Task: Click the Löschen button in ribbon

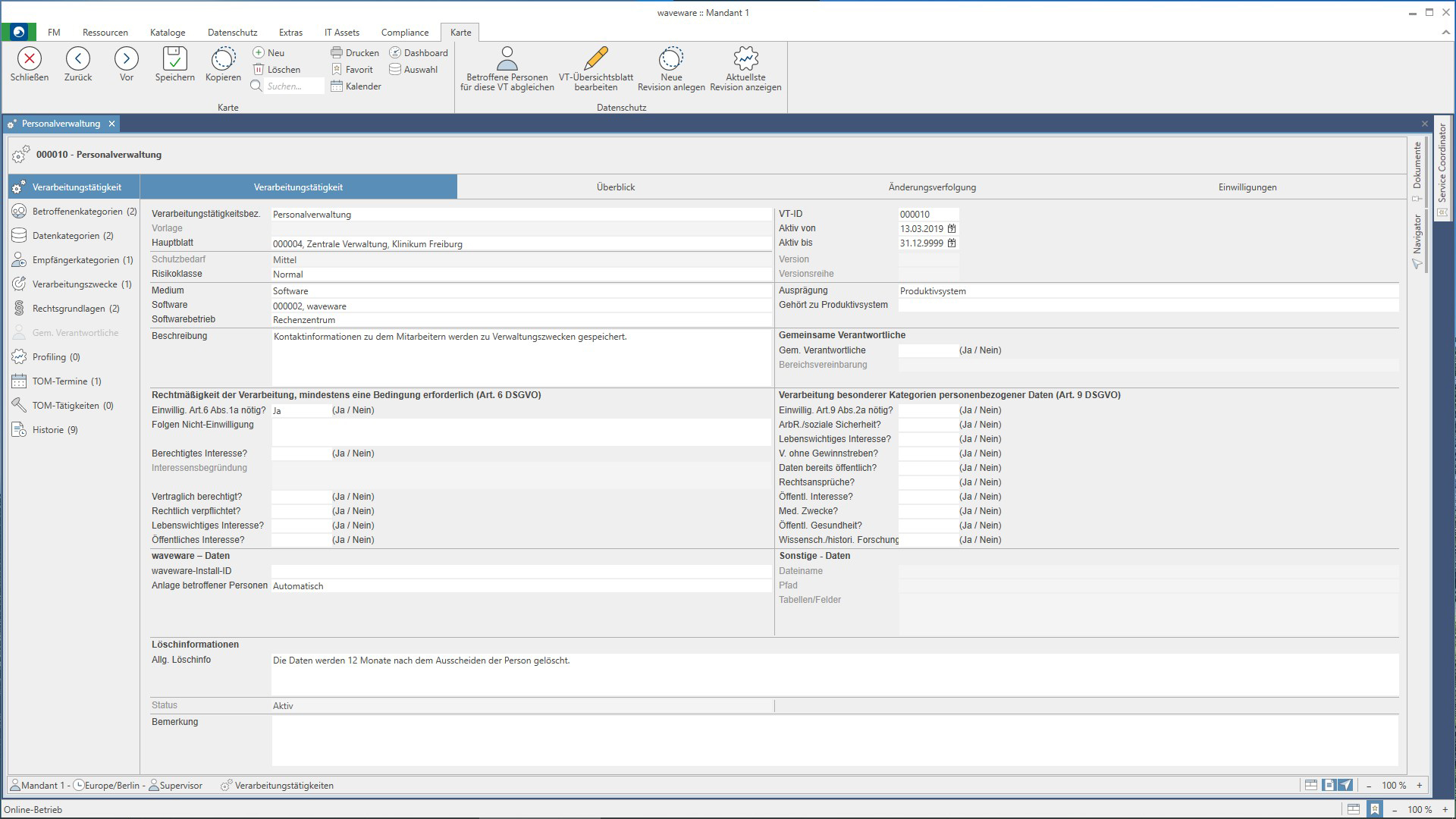Action: [277, 70]
